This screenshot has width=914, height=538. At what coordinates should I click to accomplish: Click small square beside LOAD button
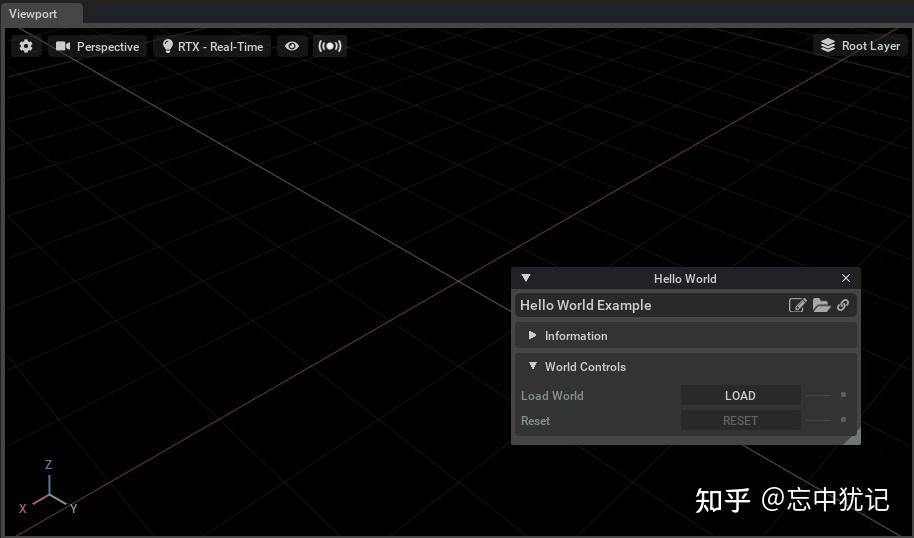coord(843,395)
